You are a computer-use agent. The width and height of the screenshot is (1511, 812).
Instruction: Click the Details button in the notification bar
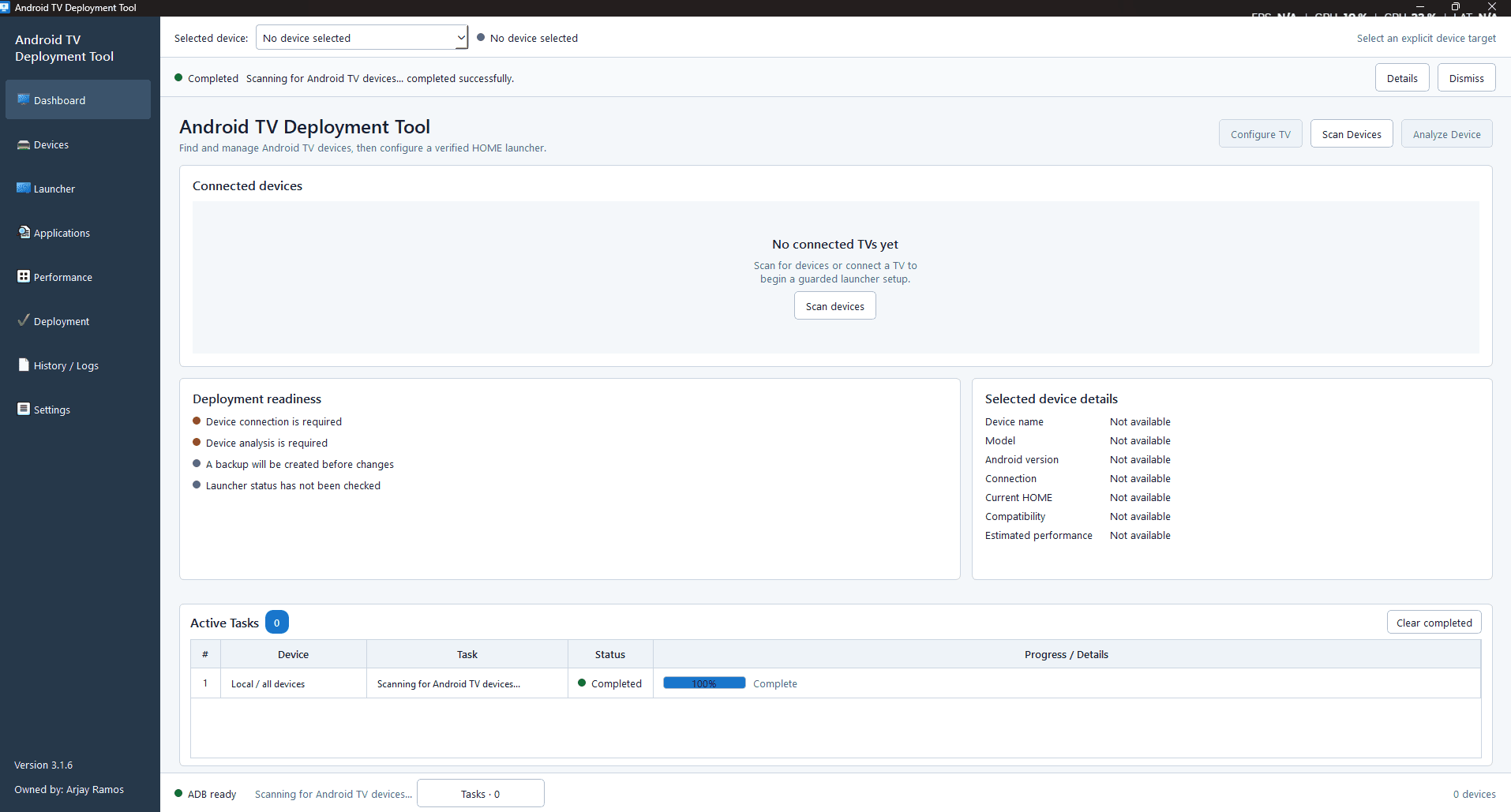click(x=1402, y=78)
